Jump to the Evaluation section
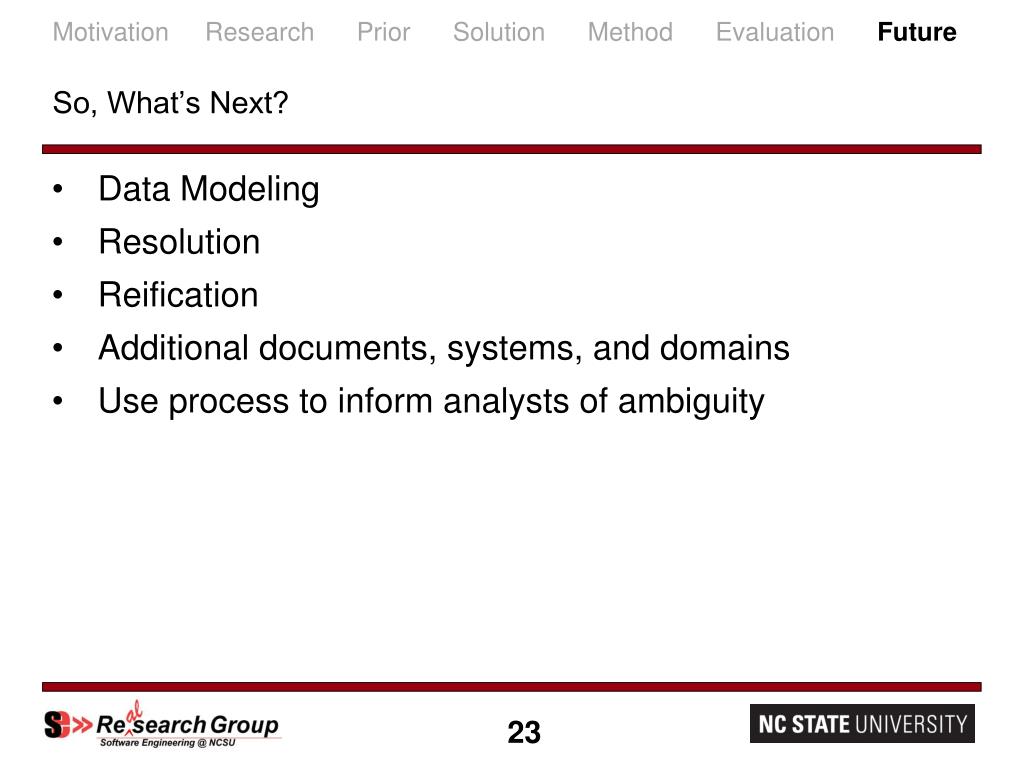The width and height of the screenshot is (1024, 768). click(775, 32)
